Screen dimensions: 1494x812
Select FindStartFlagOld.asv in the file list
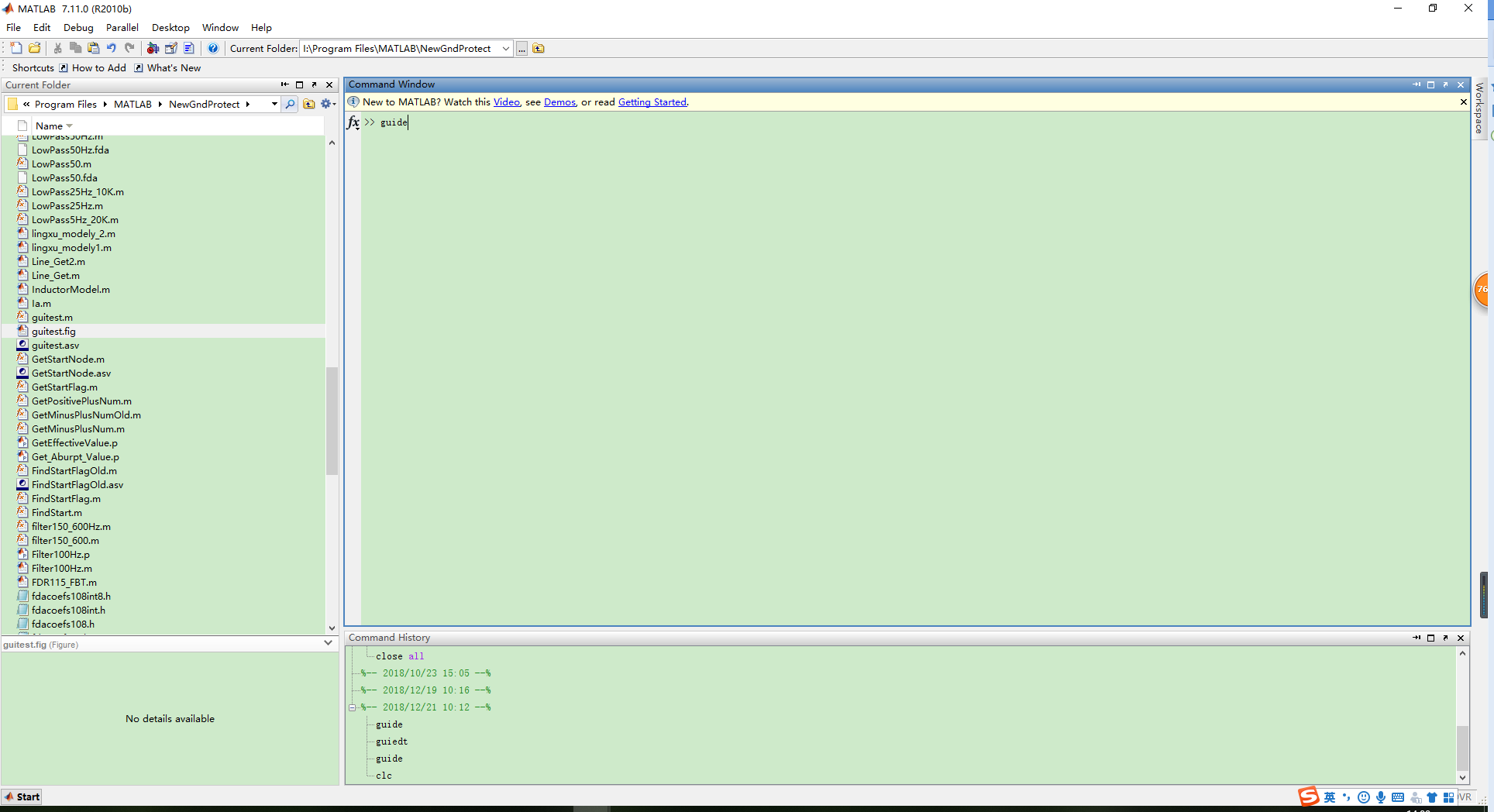[77, 485]
